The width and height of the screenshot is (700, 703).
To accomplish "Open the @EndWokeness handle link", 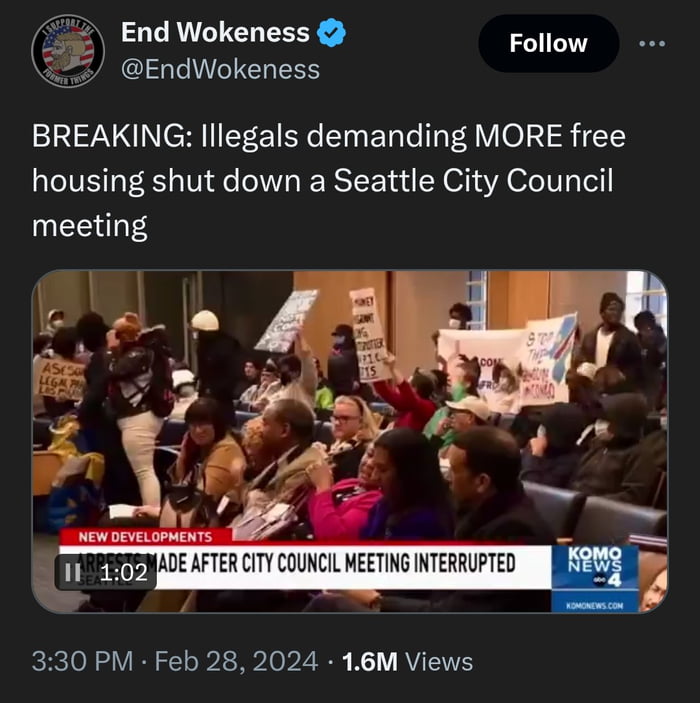I will point(220,69).
